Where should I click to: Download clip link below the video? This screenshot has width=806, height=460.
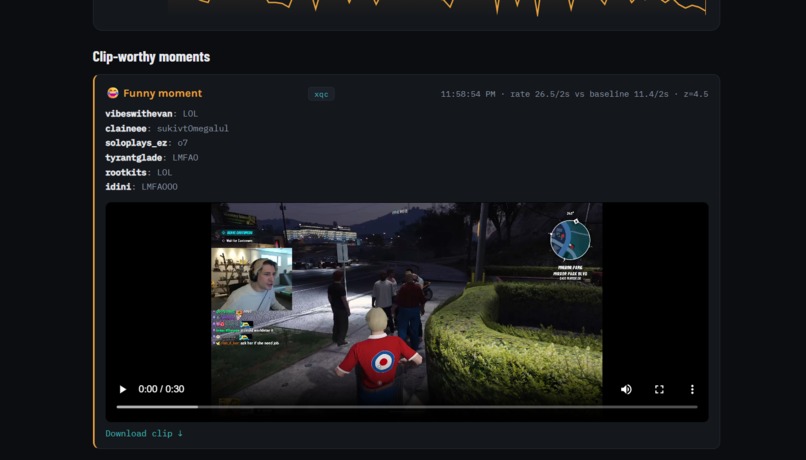coord(144,433)
